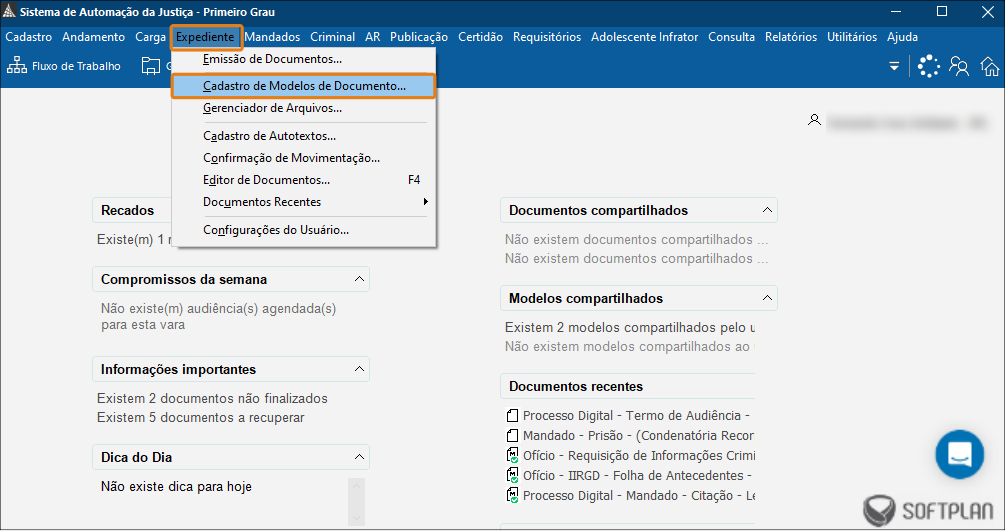Click 'Existem 2 documentos não finalizados' link
1005x531 pixels.
tap(212, 398)
